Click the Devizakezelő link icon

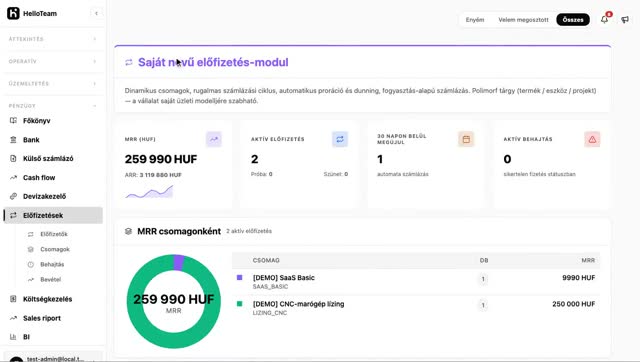13,196
